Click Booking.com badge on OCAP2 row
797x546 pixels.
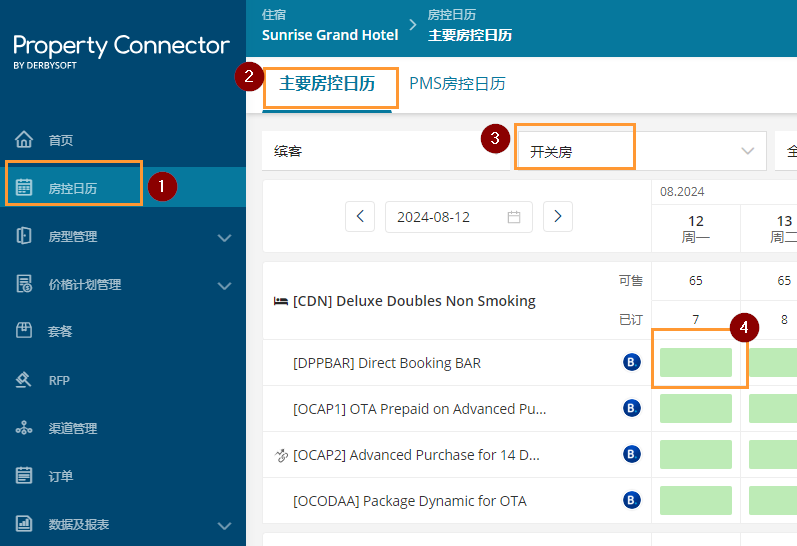(632, 454)
